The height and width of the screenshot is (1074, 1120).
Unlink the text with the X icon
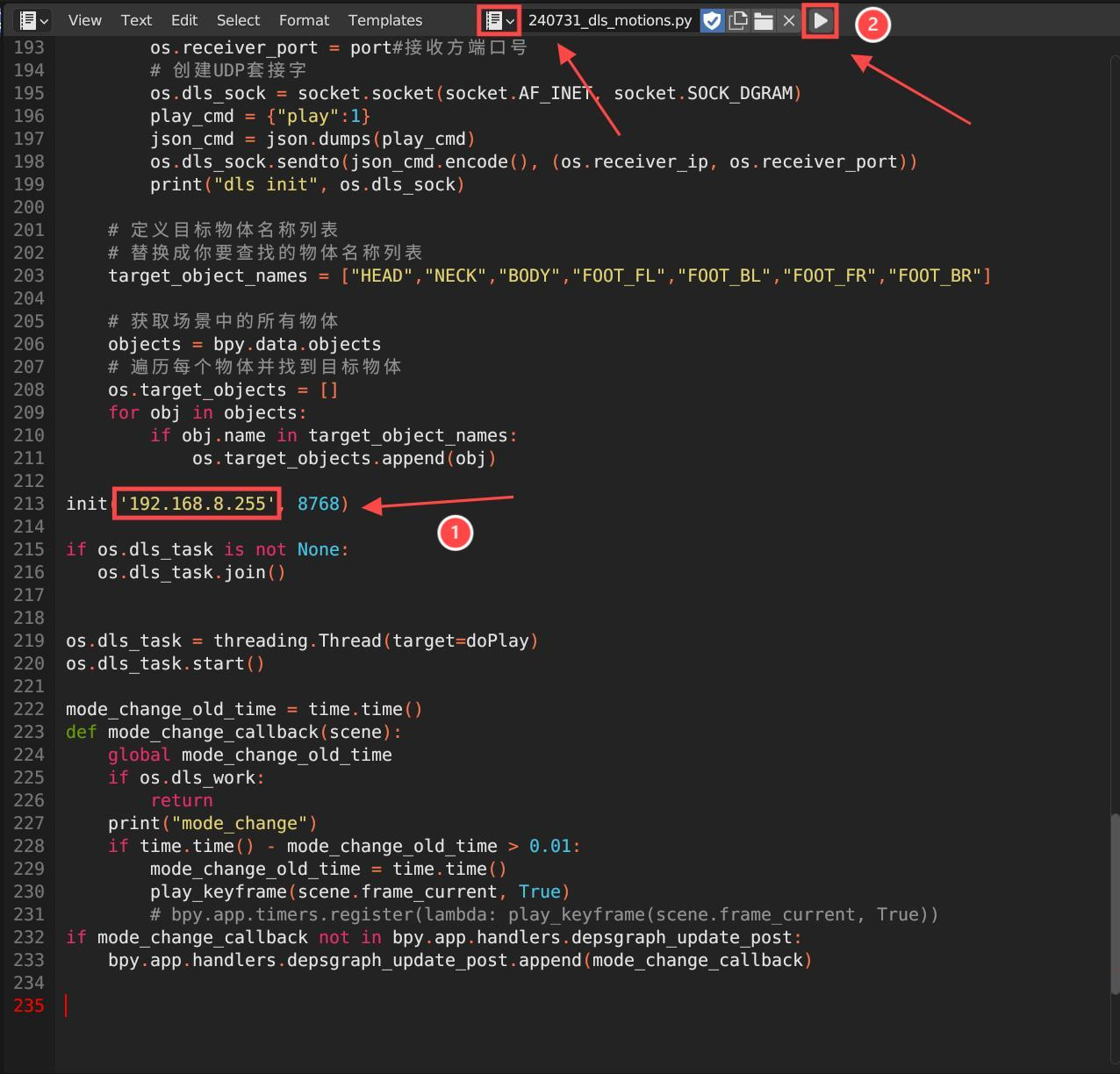(789, 20)
